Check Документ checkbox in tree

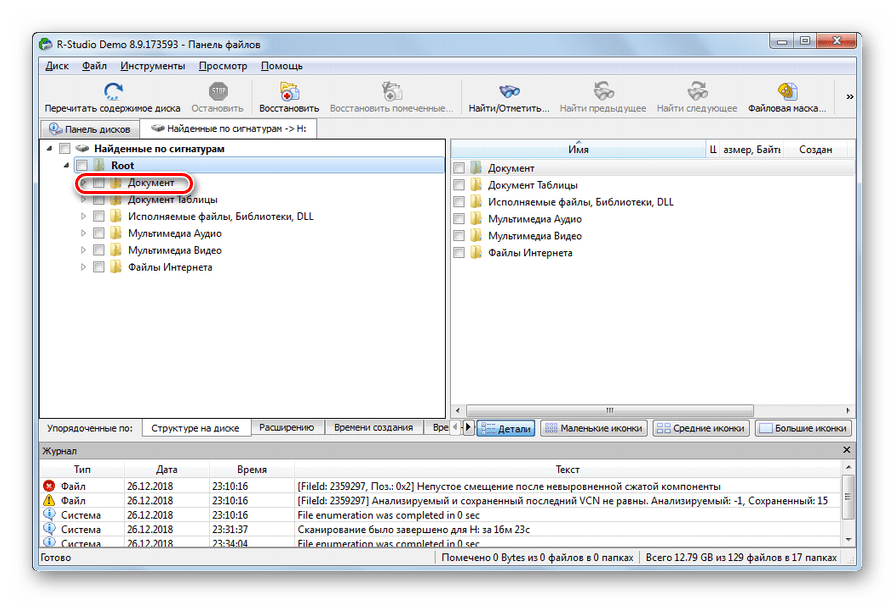[99, 183]
